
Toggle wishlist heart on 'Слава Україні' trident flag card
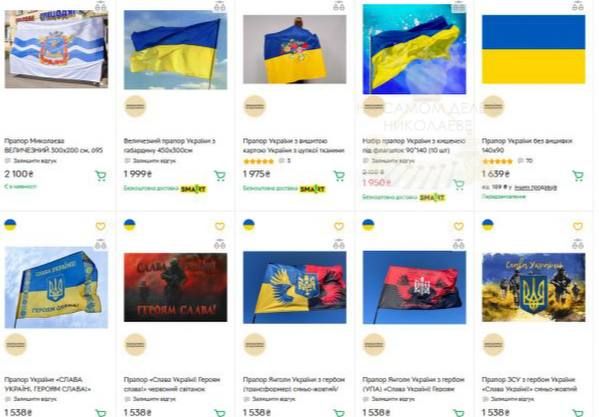pos(100,226)
